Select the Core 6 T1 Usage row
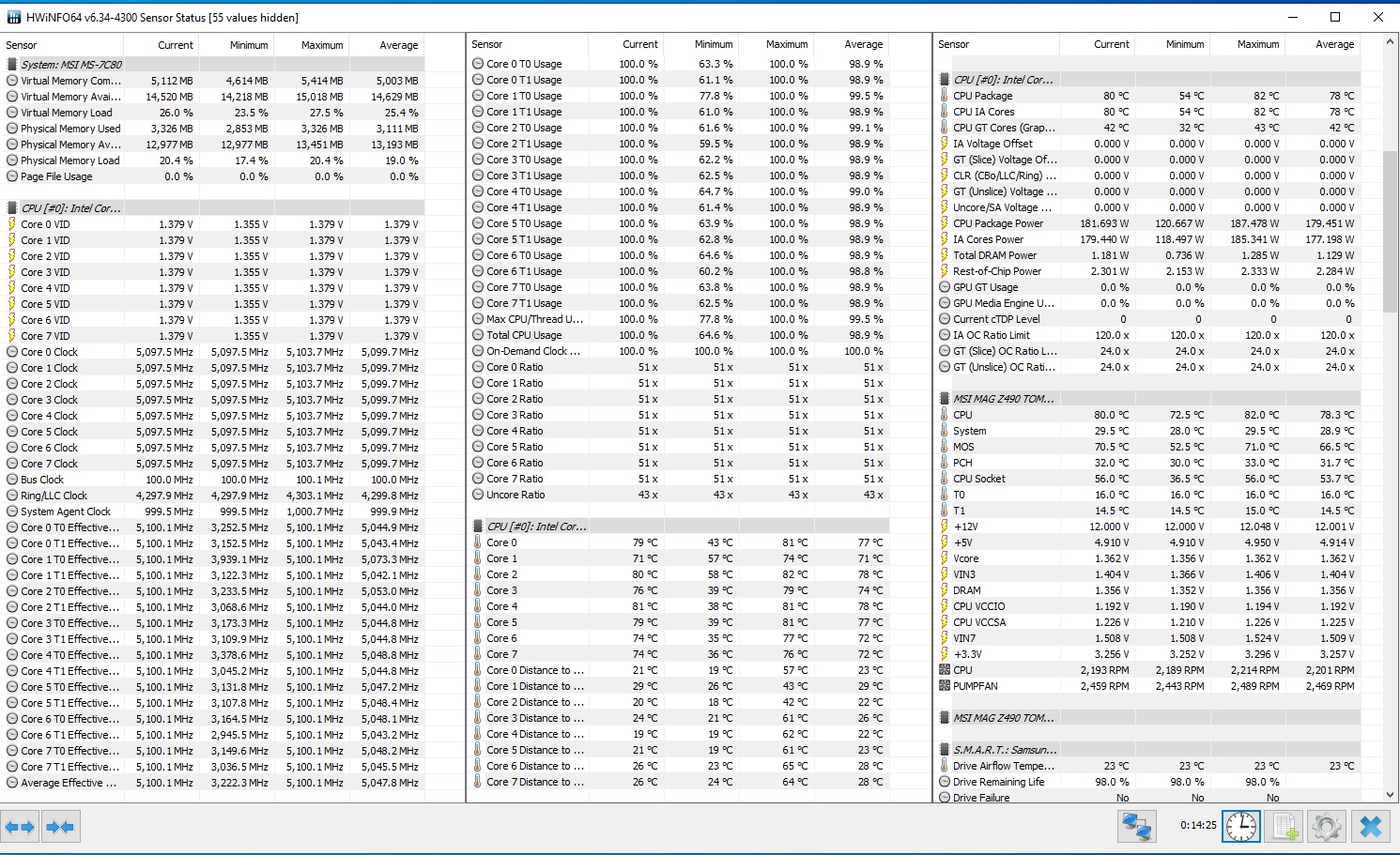Screen dimensions: 1400x855 (x=680, y=271)
